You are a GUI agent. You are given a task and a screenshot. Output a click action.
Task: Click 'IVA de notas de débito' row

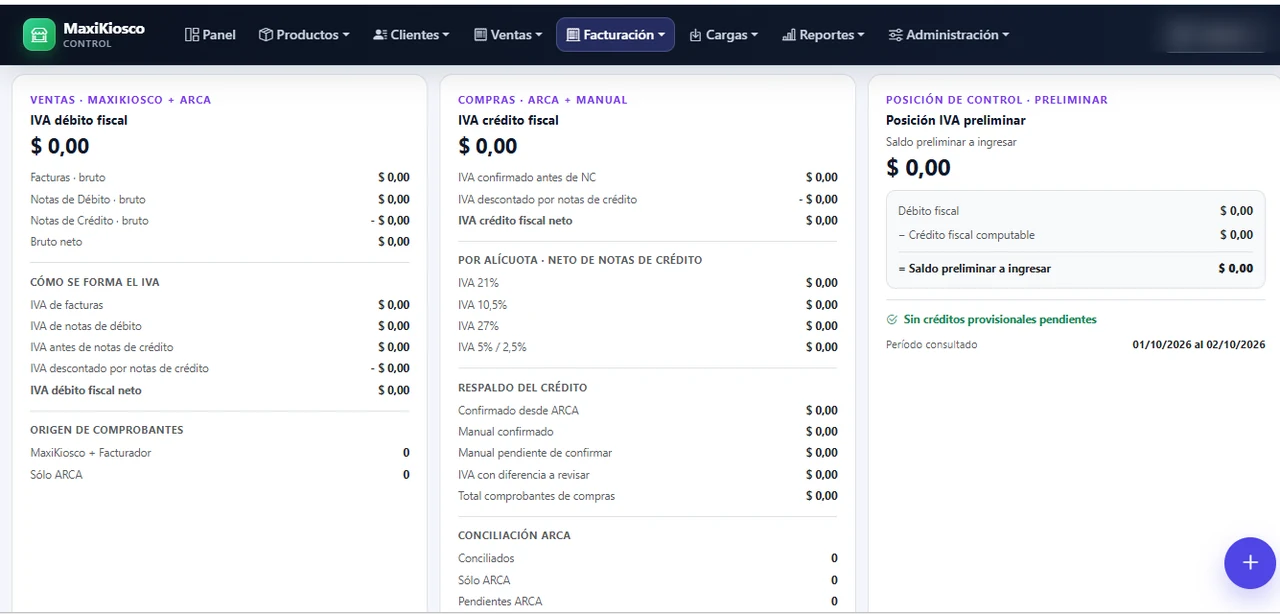point(220,326)
